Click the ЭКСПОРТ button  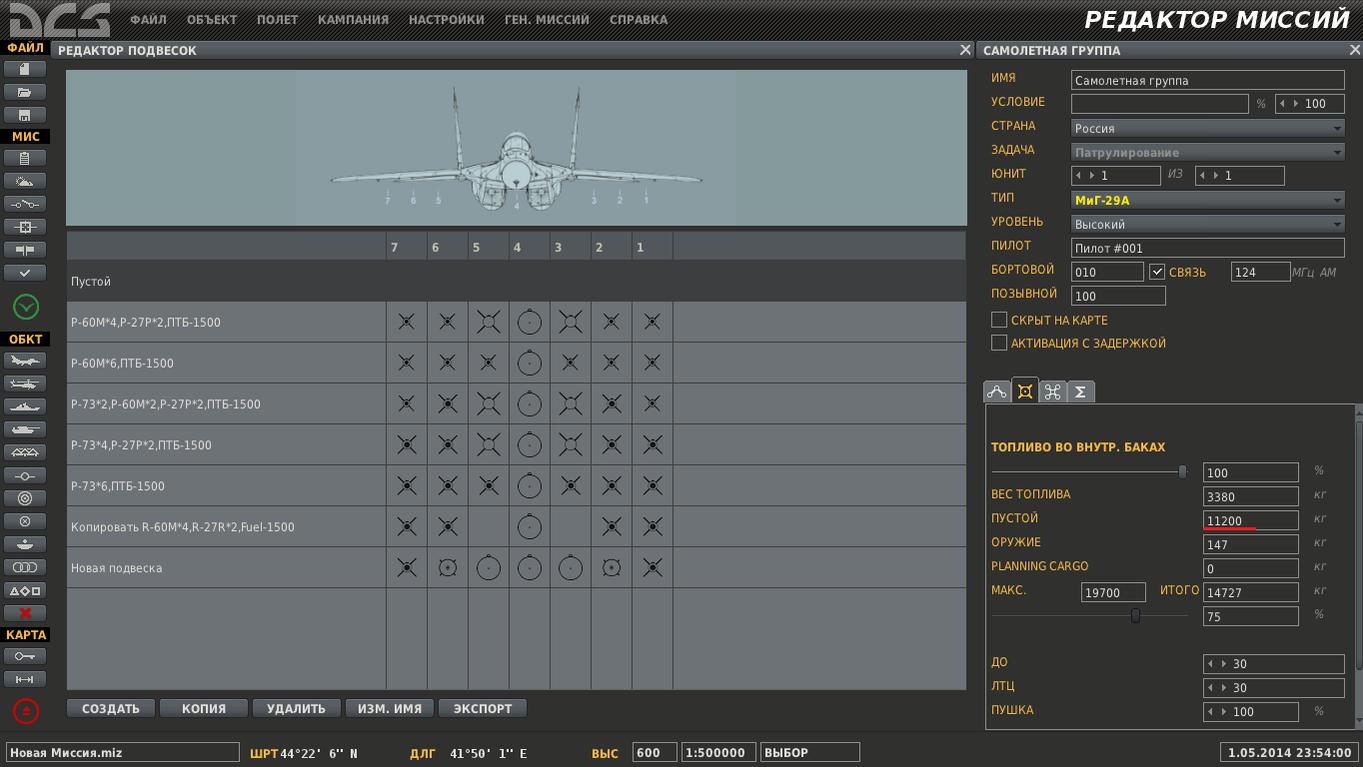[x=483, y=709]
